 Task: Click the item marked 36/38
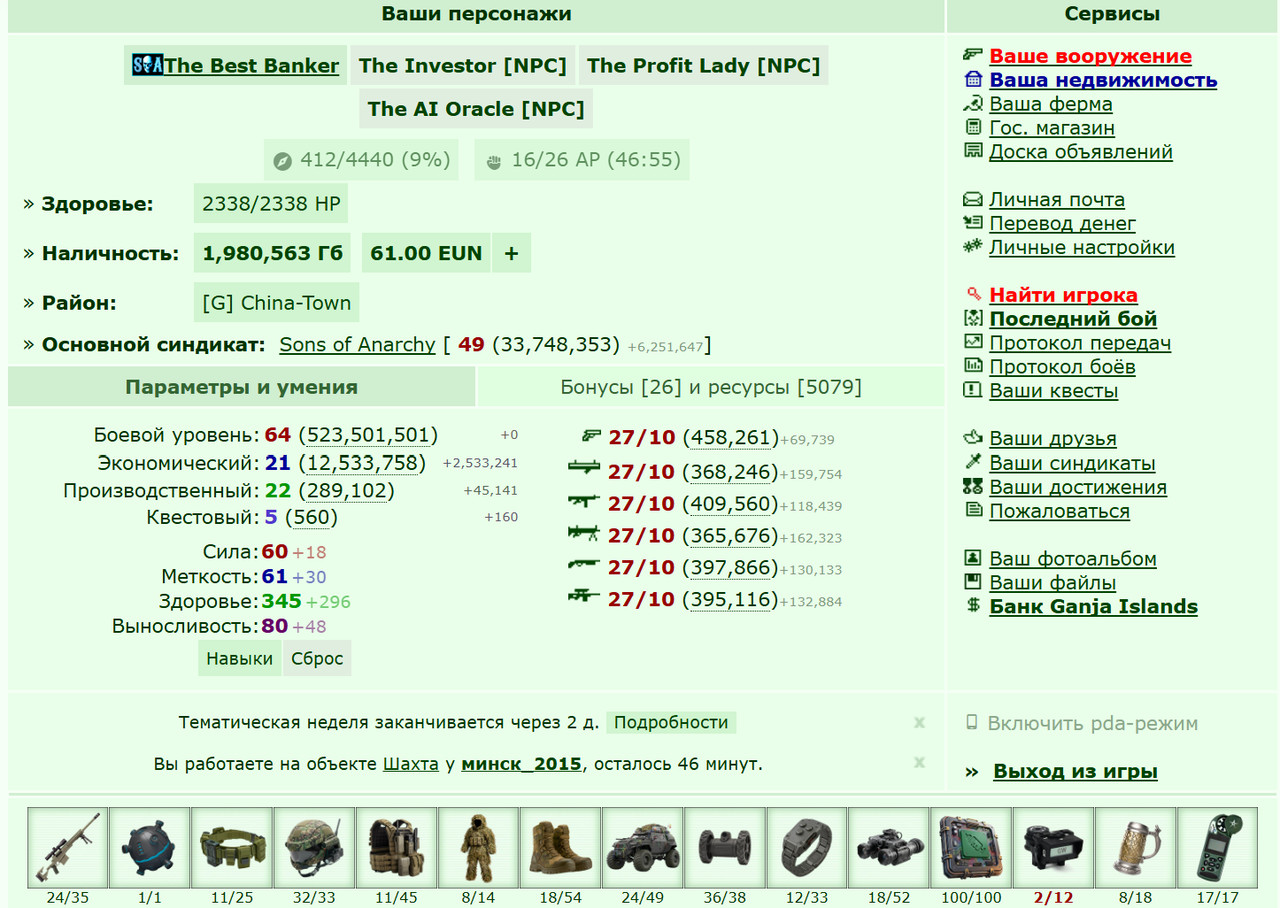coord(724,847)
